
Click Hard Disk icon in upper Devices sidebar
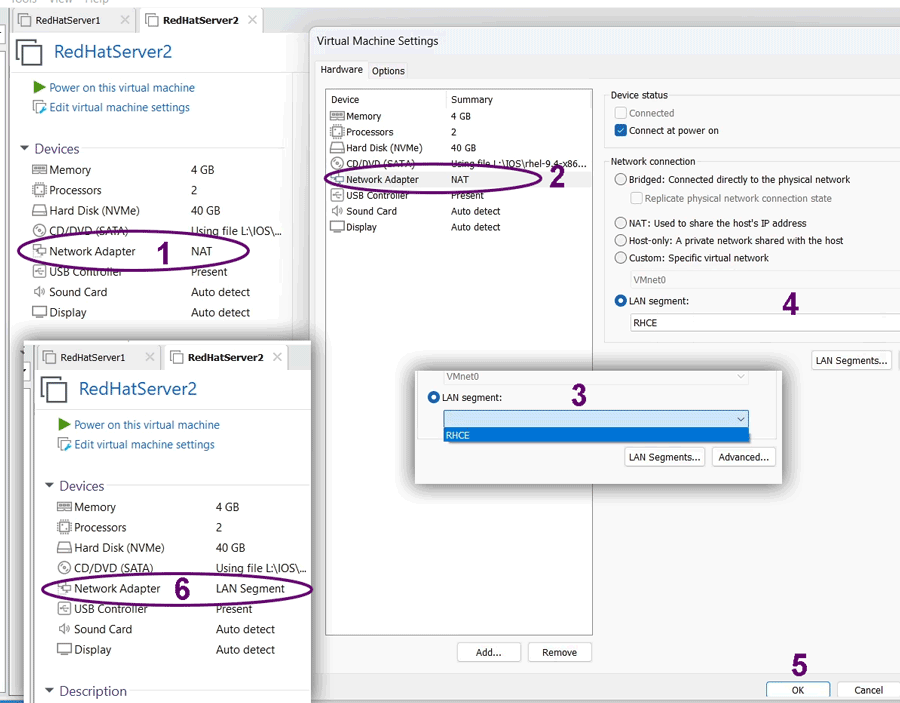39,210
